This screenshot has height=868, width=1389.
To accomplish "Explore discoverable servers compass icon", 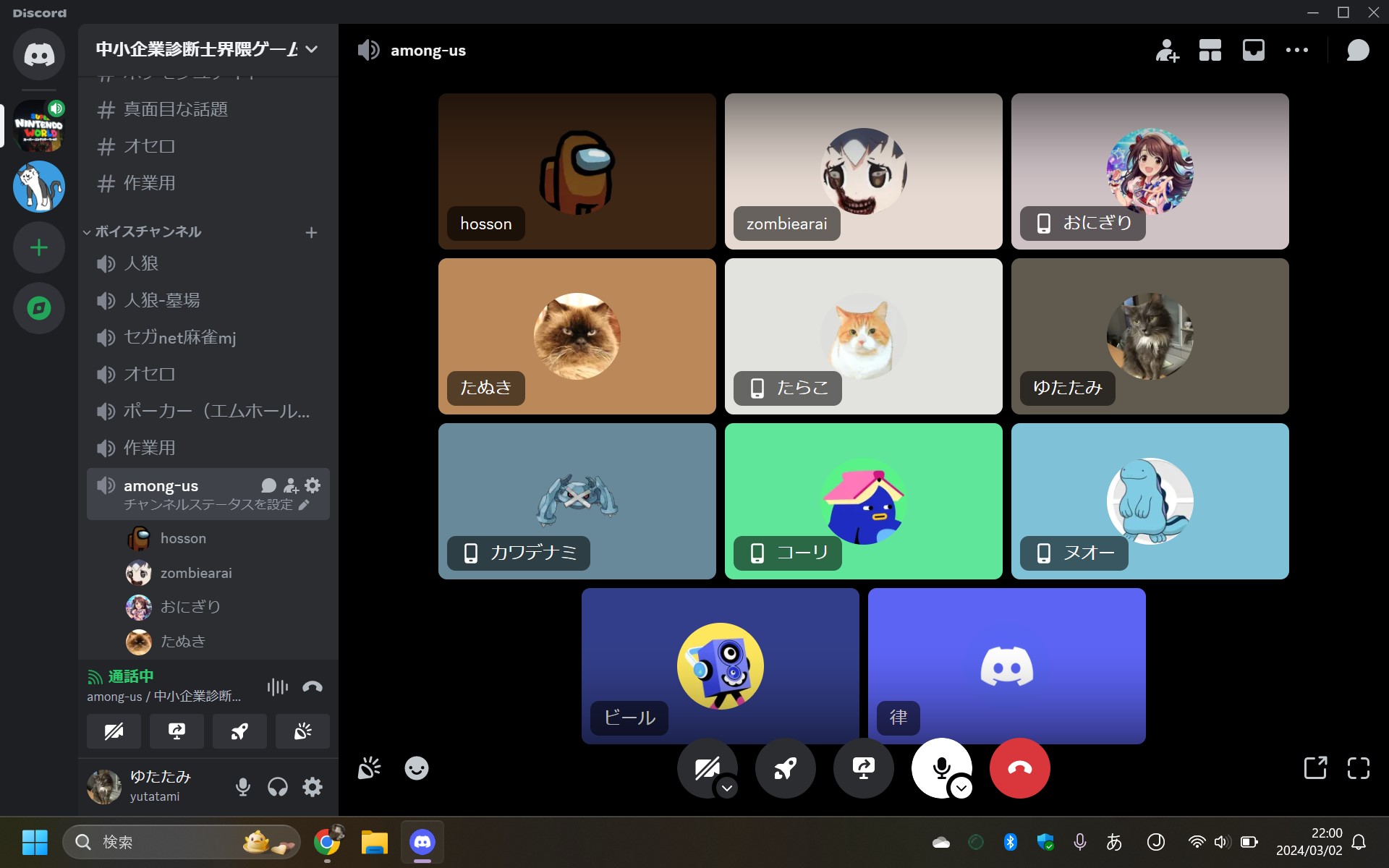I will 39,309.
